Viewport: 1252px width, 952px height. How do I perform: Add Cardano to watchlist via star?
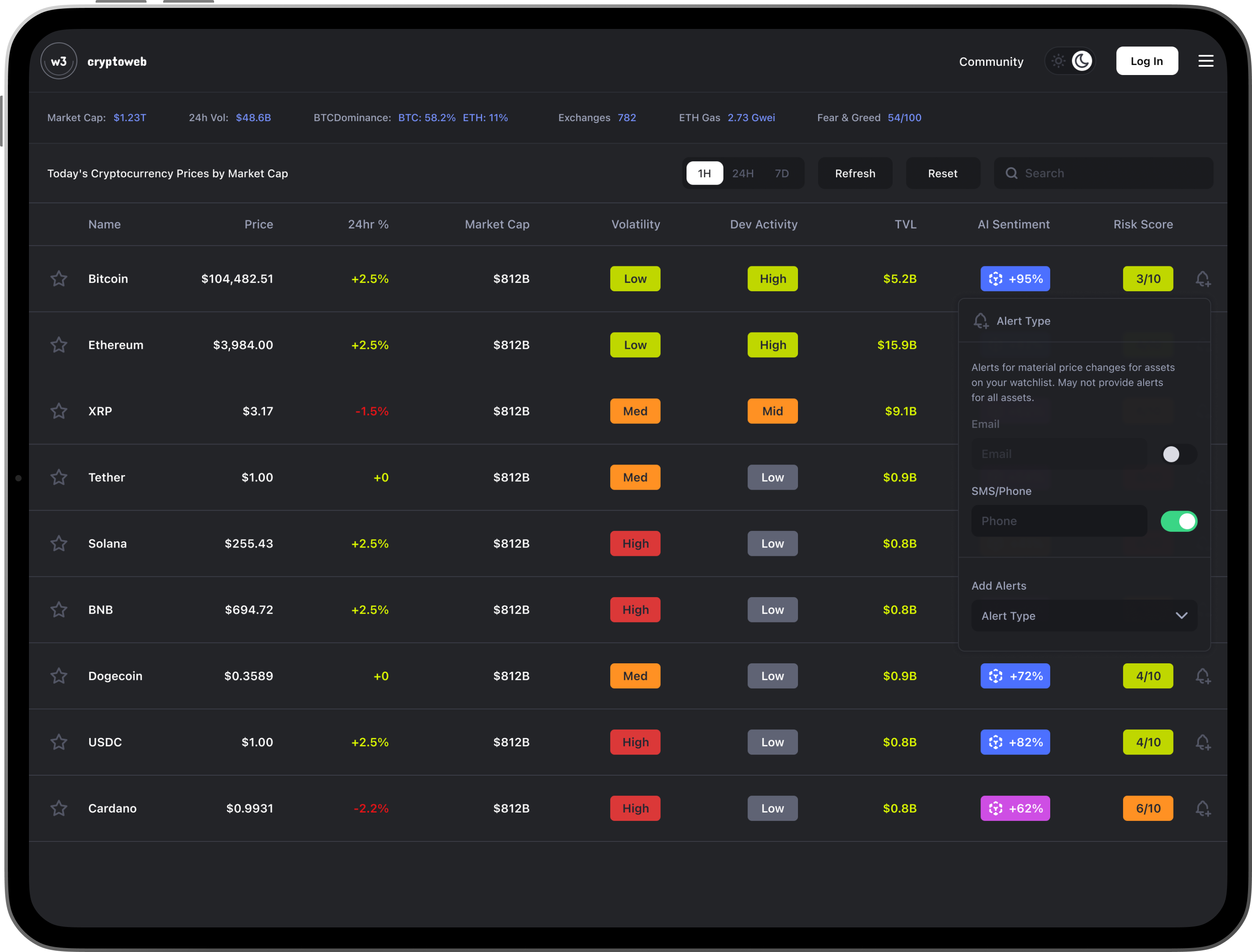pyautogui.click(x=59, y=808)
